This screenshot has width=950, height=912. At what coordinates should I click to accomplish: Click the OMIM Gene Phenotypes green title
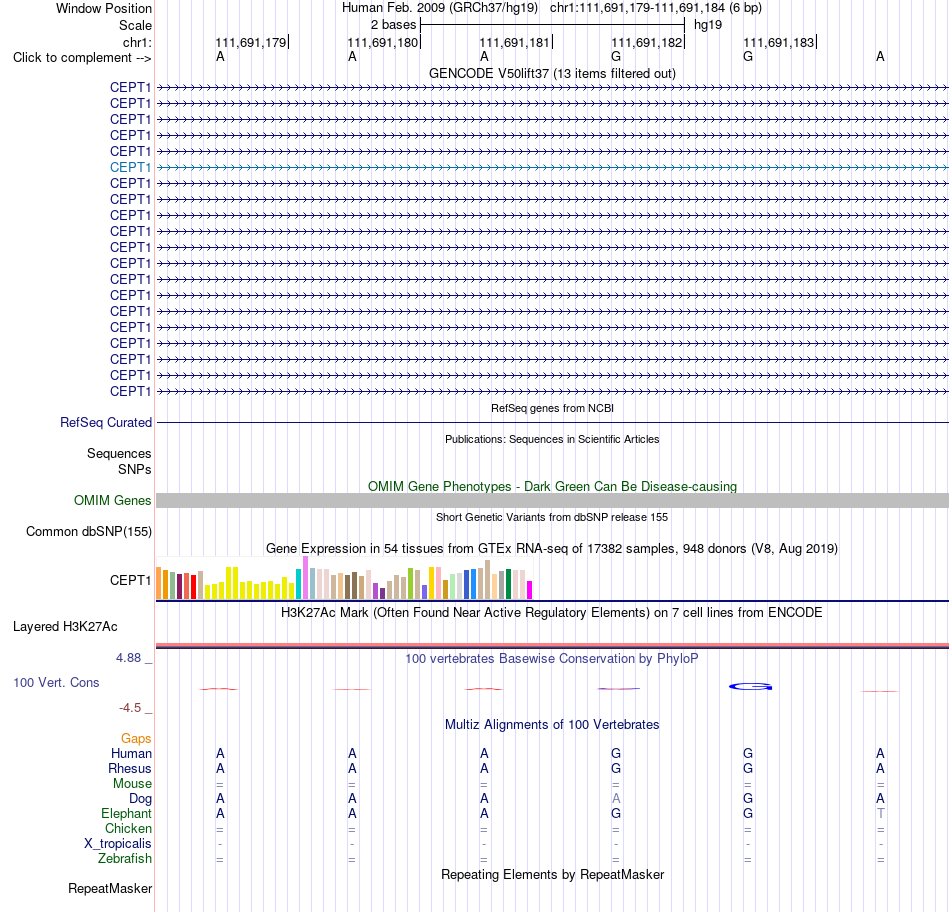coord(552,487)
